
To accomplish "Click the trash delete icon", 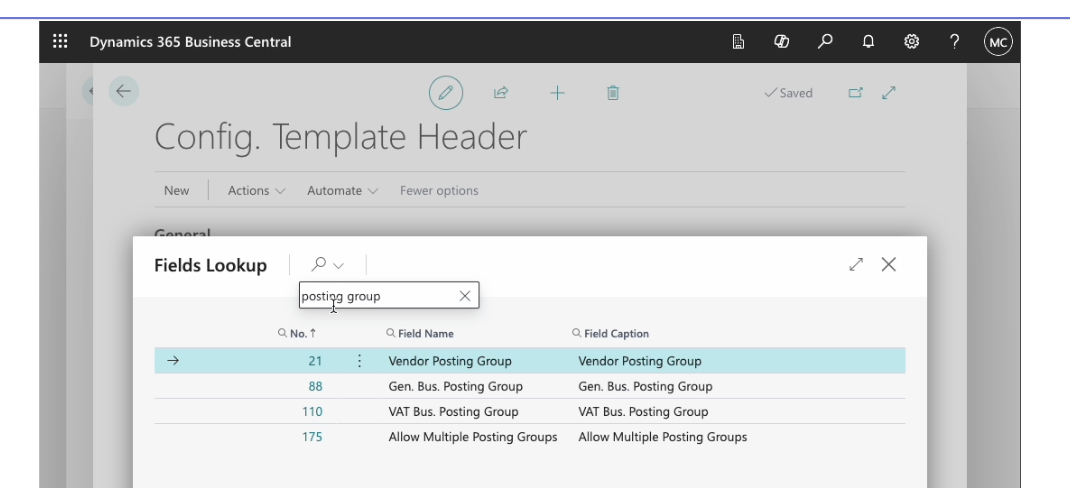I will click(611, 93).
